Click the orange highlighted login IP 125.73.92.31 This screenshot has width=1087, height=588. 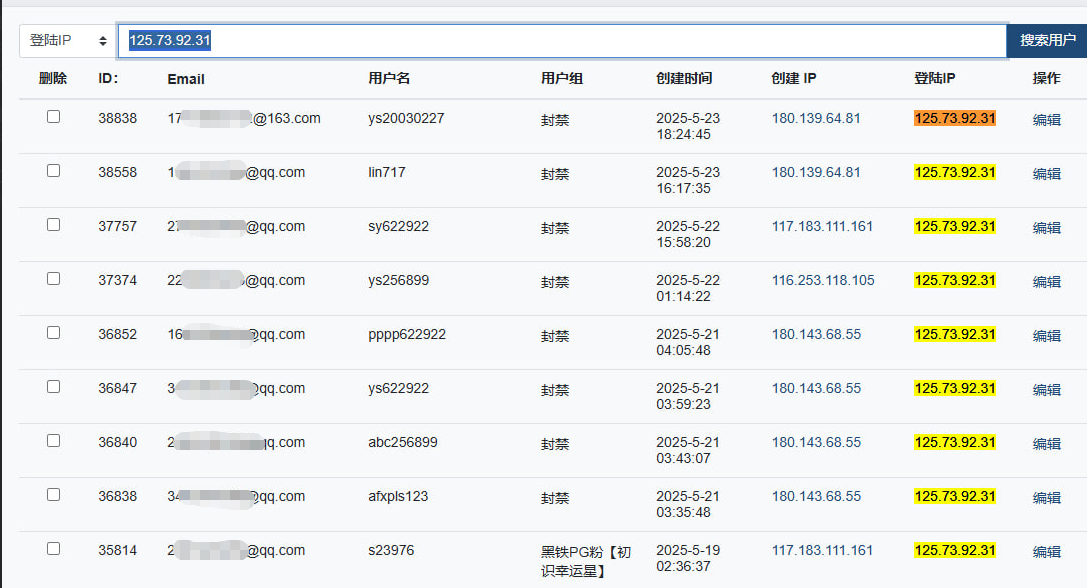tap(955, 119)
